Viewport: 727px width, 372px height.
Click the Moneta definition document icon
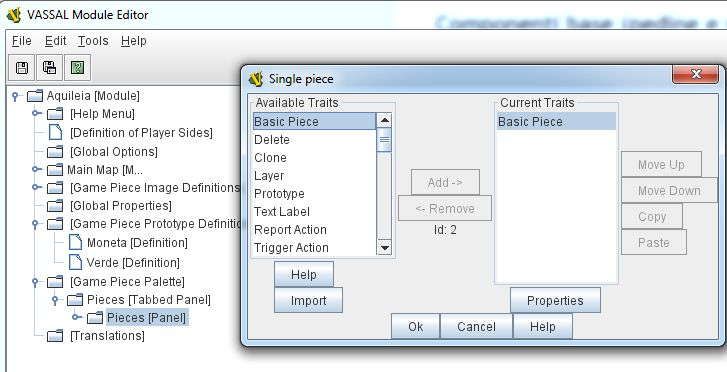tap(75, 242)
